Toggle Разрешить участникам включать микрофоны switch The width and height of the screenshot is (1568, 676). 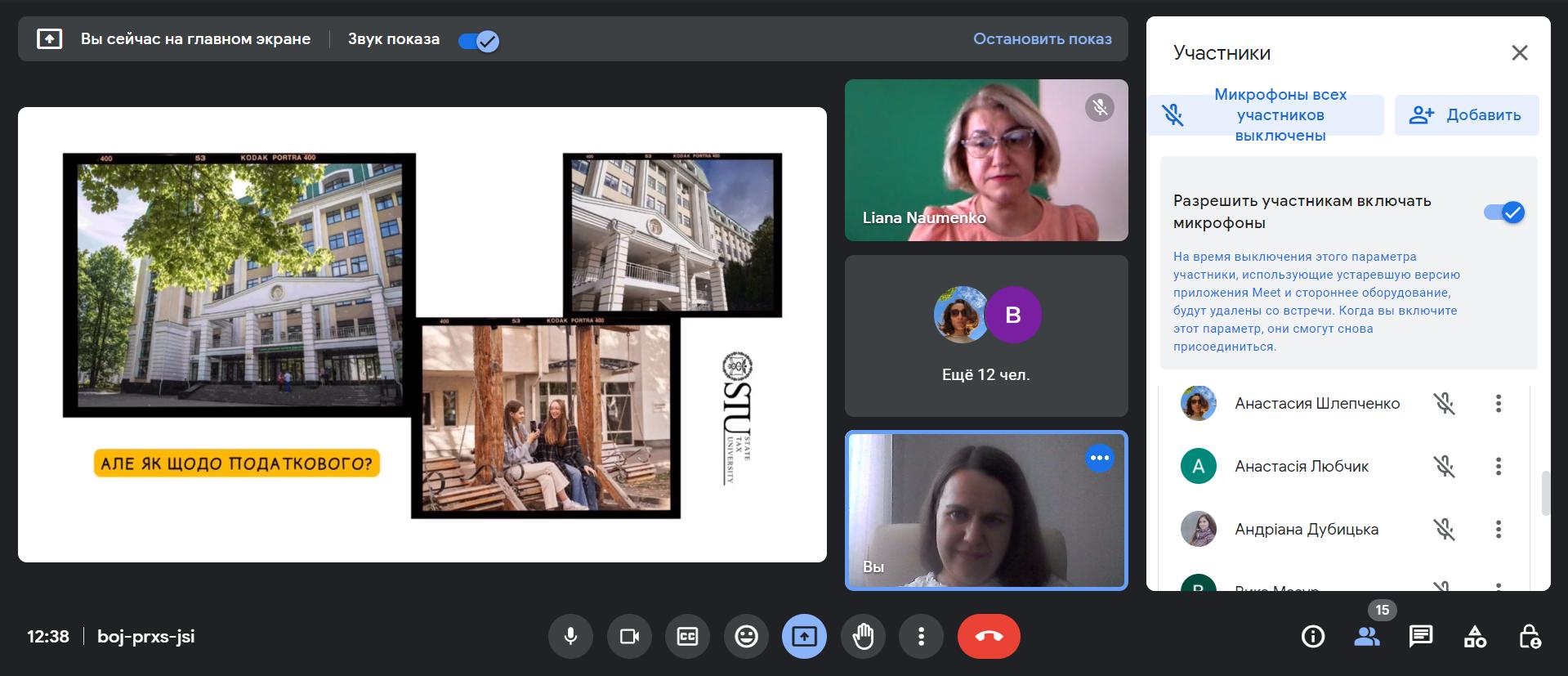[1504, 213]
